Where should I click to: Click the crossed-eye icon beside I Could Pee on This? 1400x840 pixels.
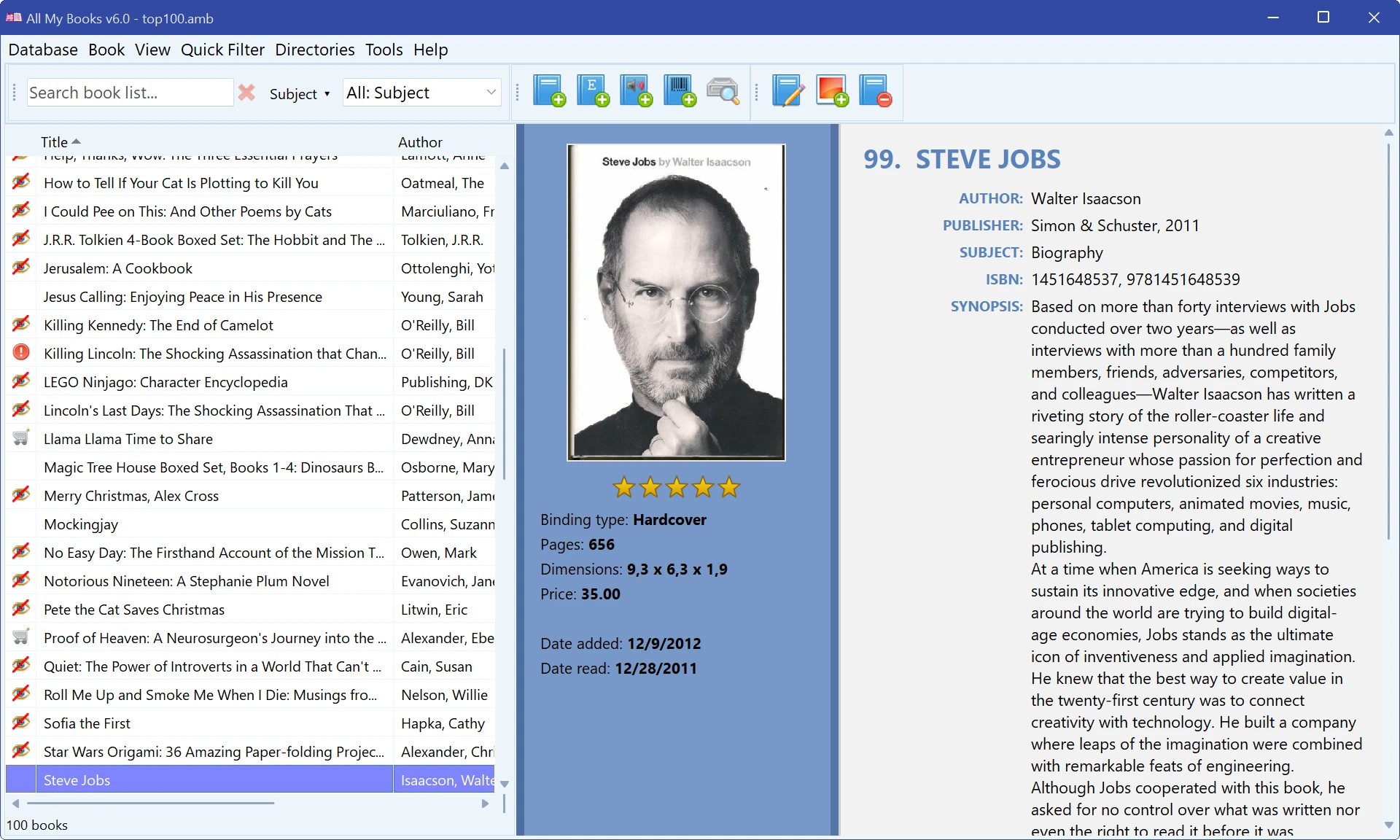21,211
